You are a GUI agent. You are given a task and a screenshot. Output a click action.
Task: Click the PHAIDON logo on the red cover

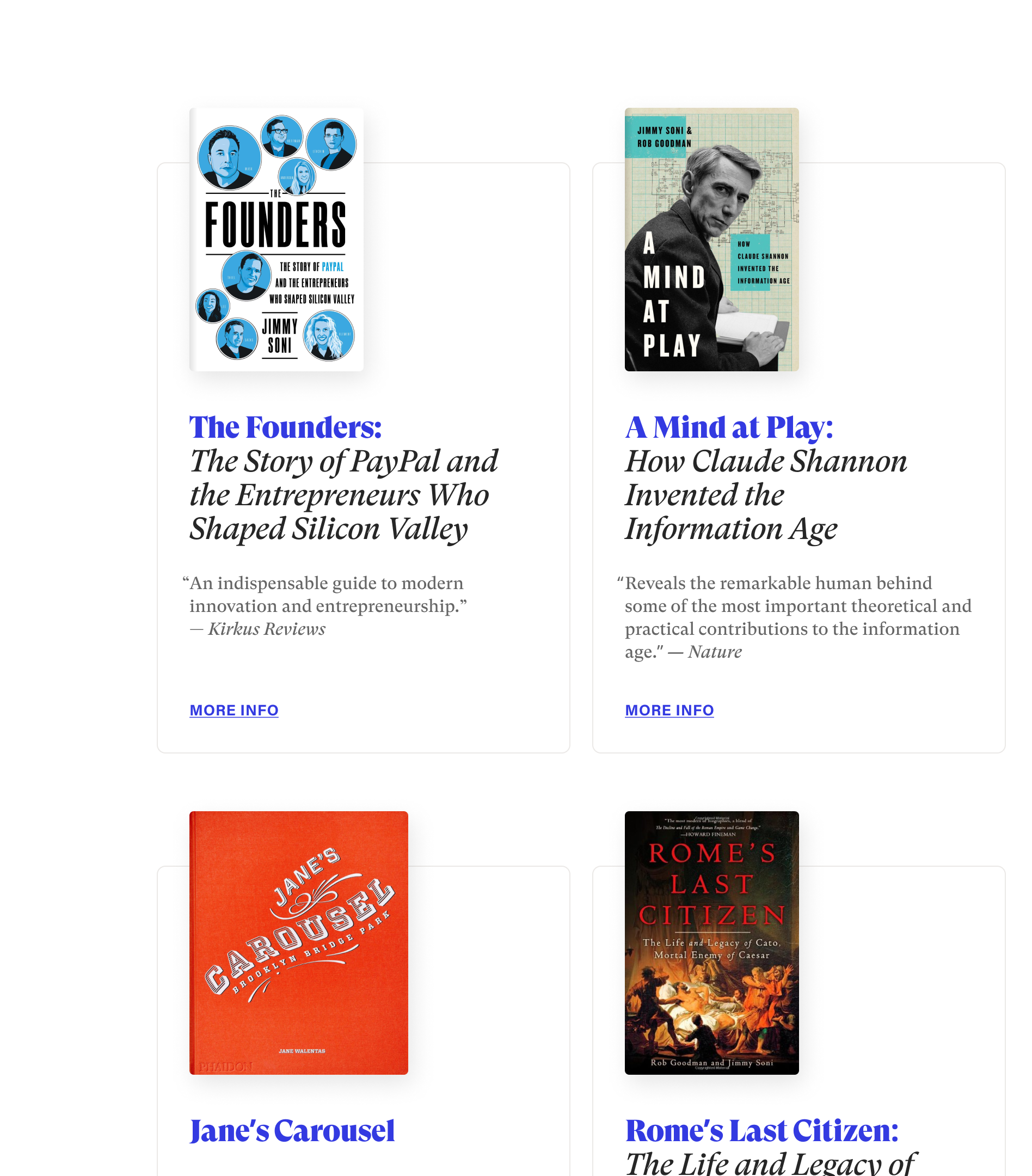tap(225, 1067)
